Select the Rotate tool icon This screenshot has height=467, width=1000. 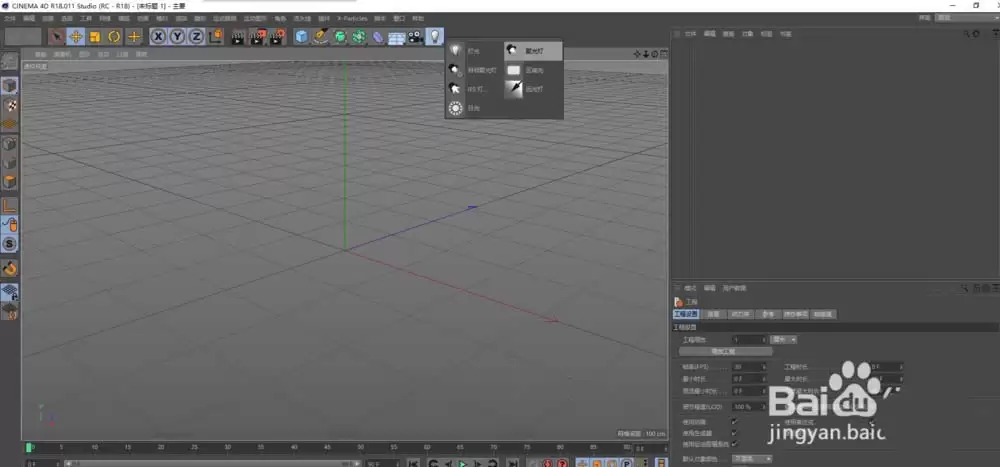pos(114,37)
